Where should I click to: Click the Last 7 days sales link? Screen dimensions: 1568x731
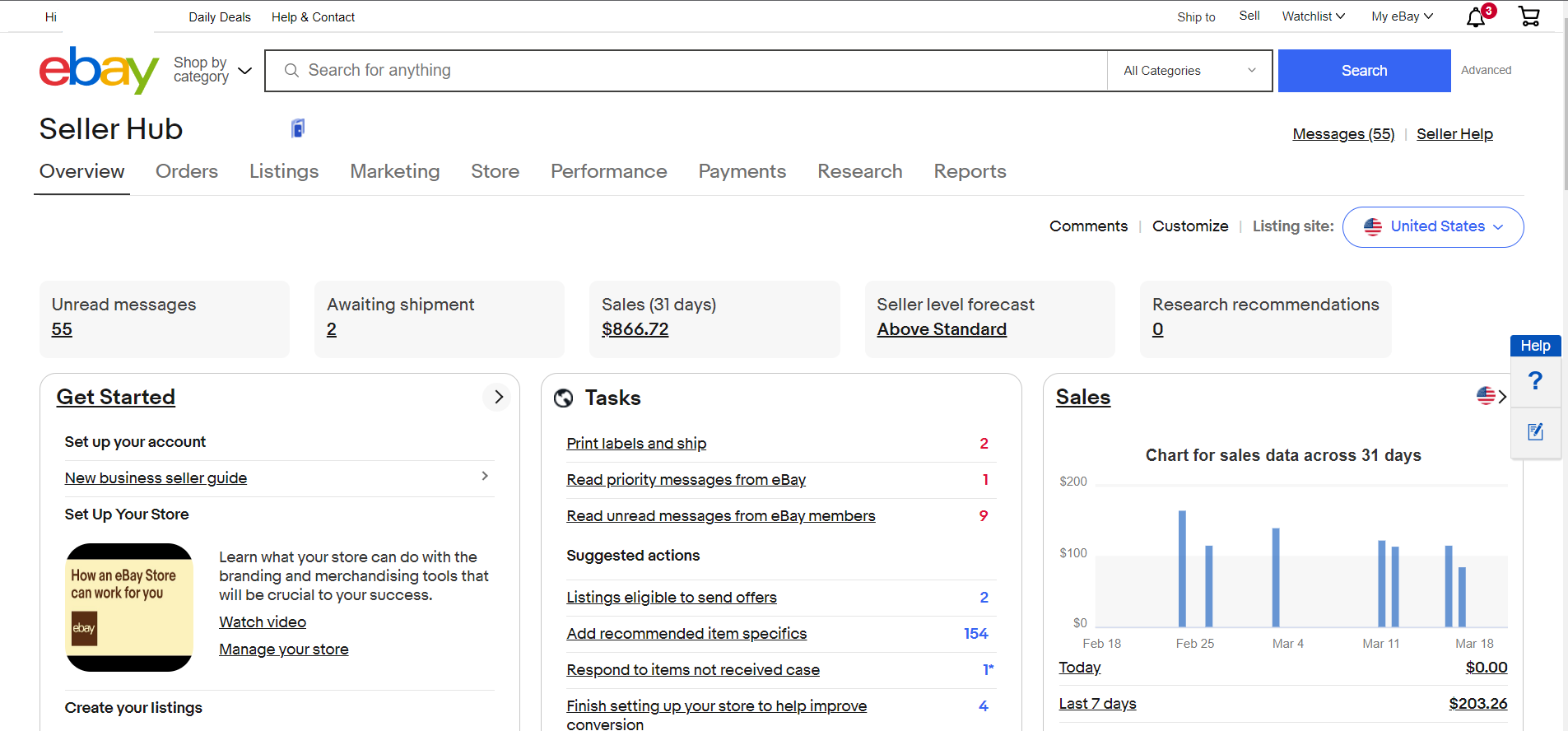pyautogui.click(x=1097, y=704)
